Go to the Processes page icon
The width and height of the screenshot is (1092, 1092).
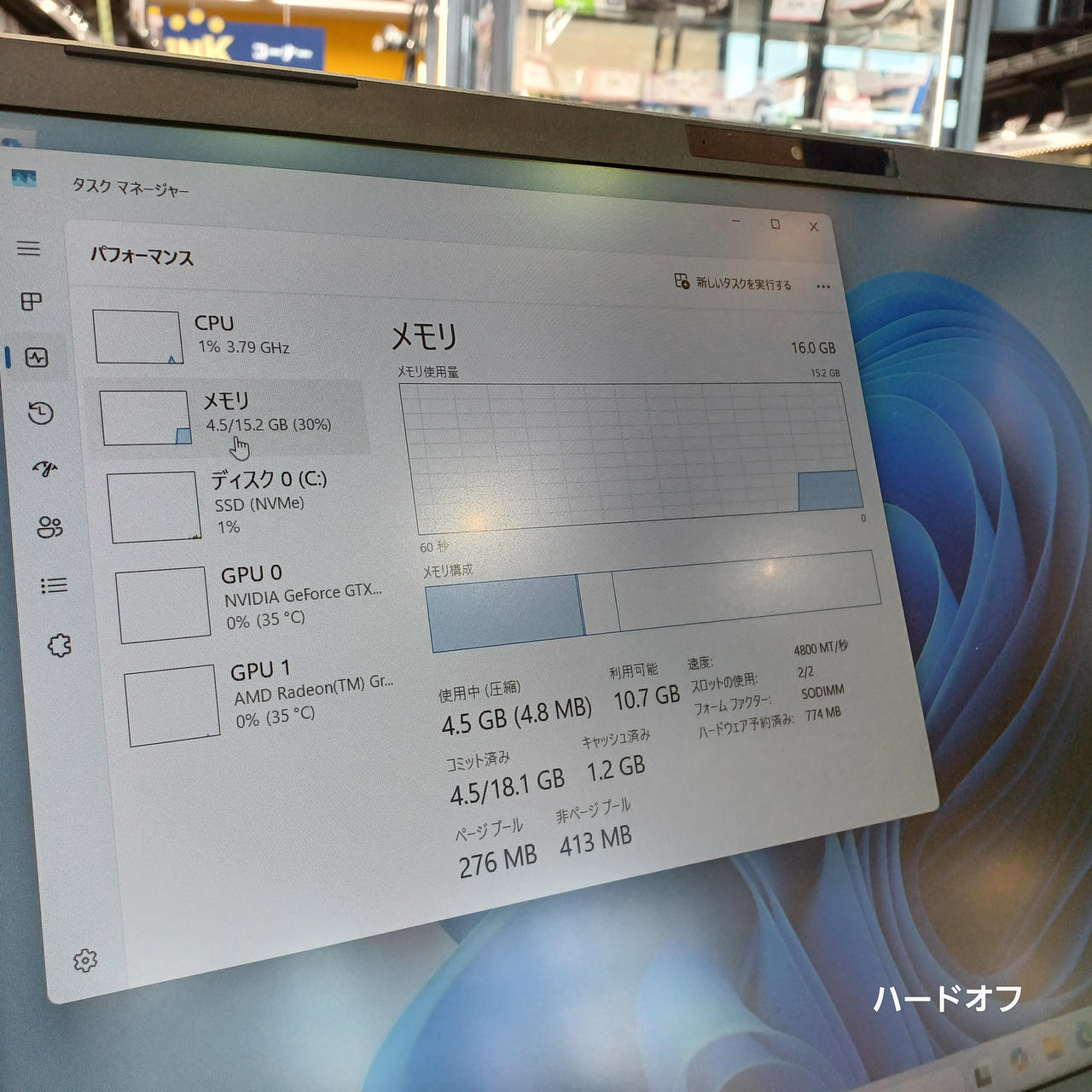pyautogui.click(x=32, y=301)
